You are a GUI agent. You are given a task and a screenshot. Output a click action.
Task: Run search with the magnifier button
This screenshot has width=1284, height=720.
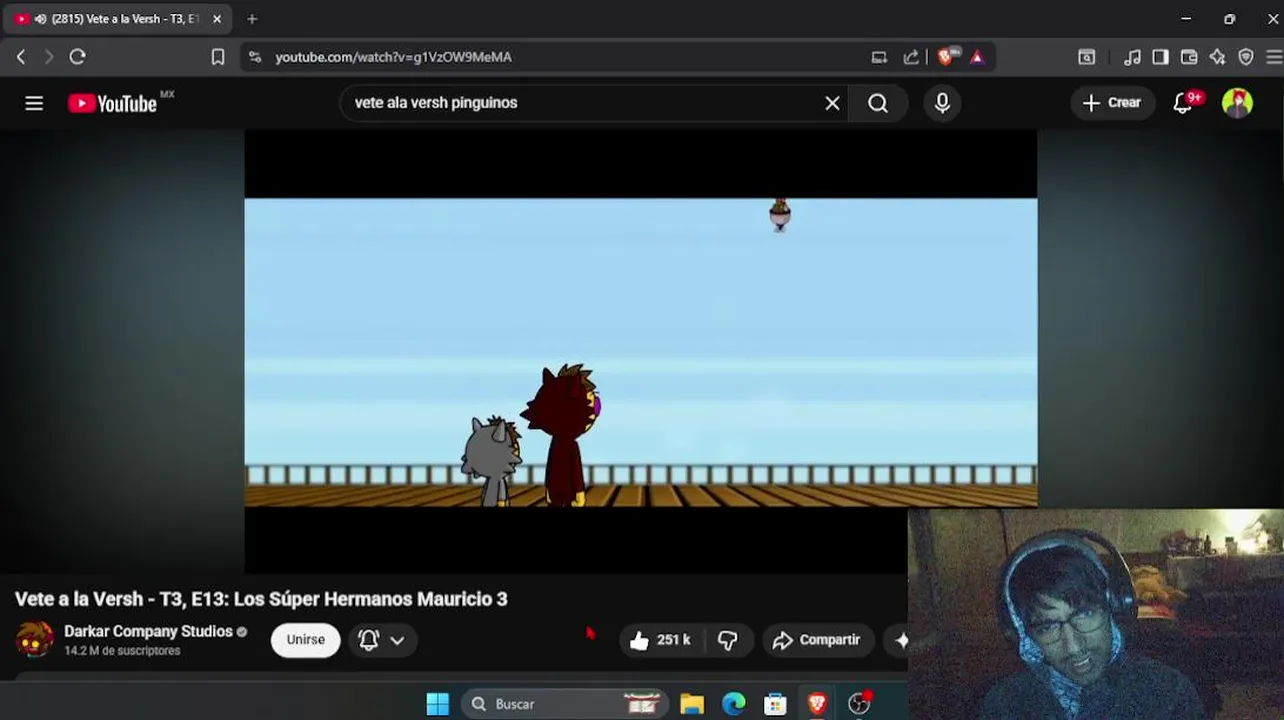pyautogui.click(x=878, y=103)
